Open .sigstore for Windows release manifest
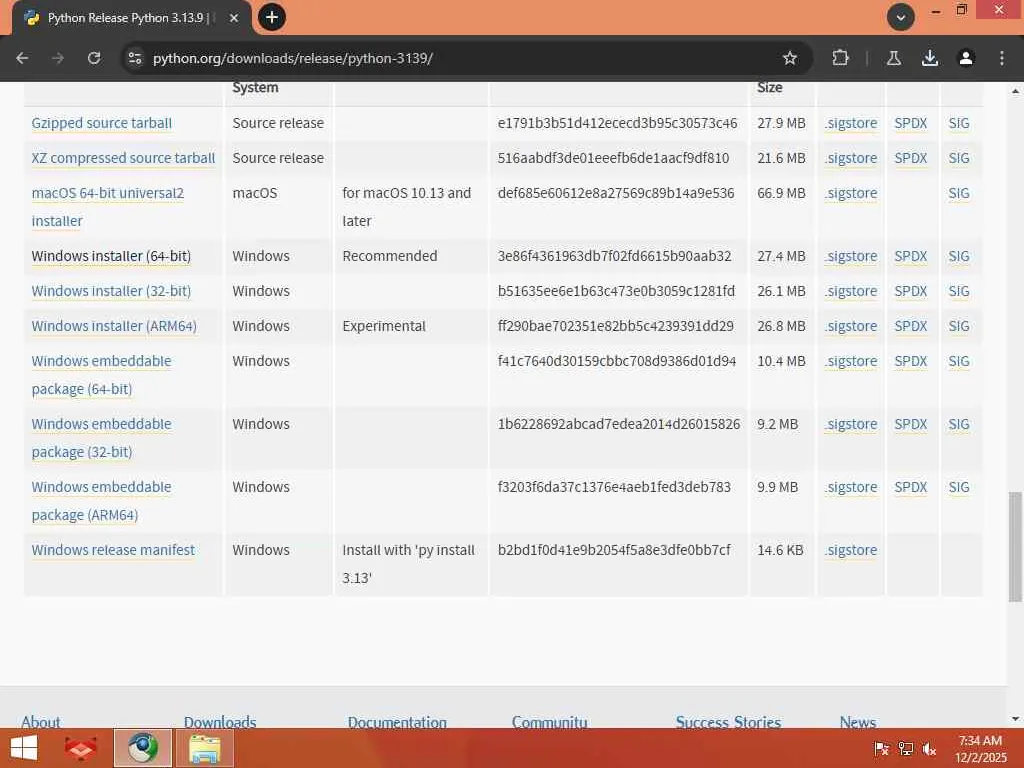Image resolution: width=1024 pixels, height=768 pixels. pyautogui.click(x=851, y=550)
